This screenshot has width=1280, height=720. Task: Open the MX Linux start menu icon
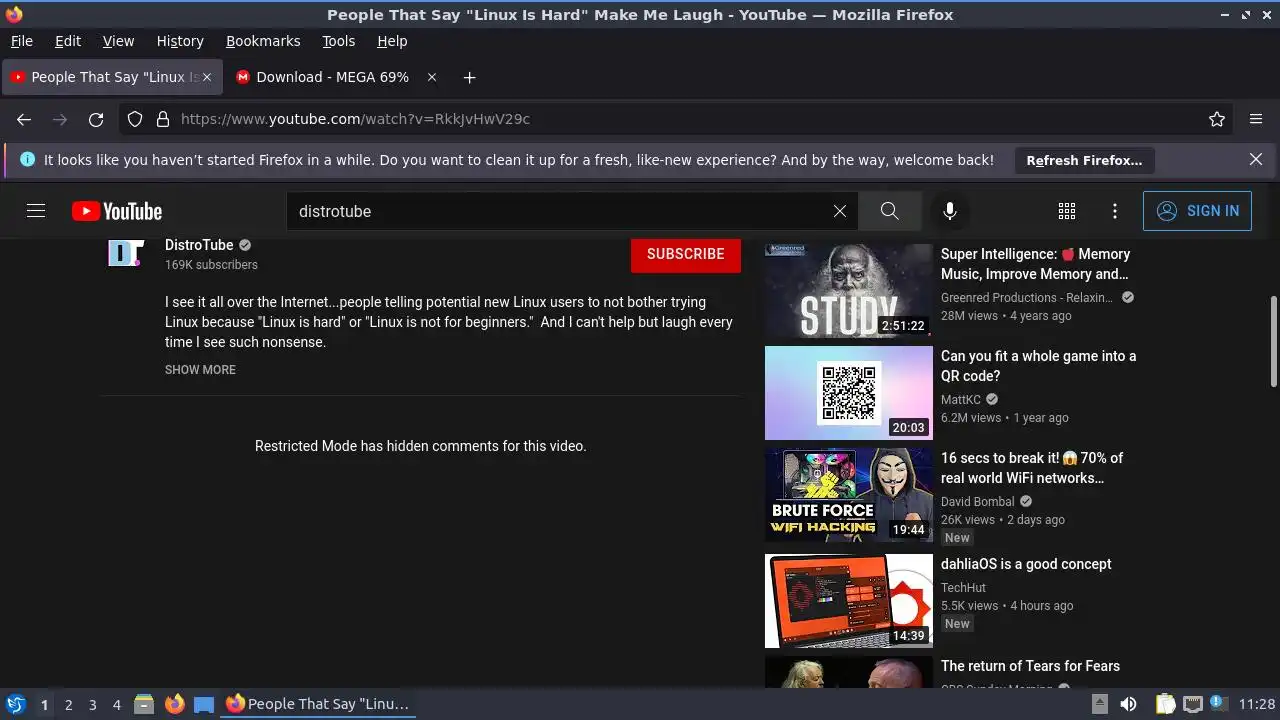coord(15,704)
